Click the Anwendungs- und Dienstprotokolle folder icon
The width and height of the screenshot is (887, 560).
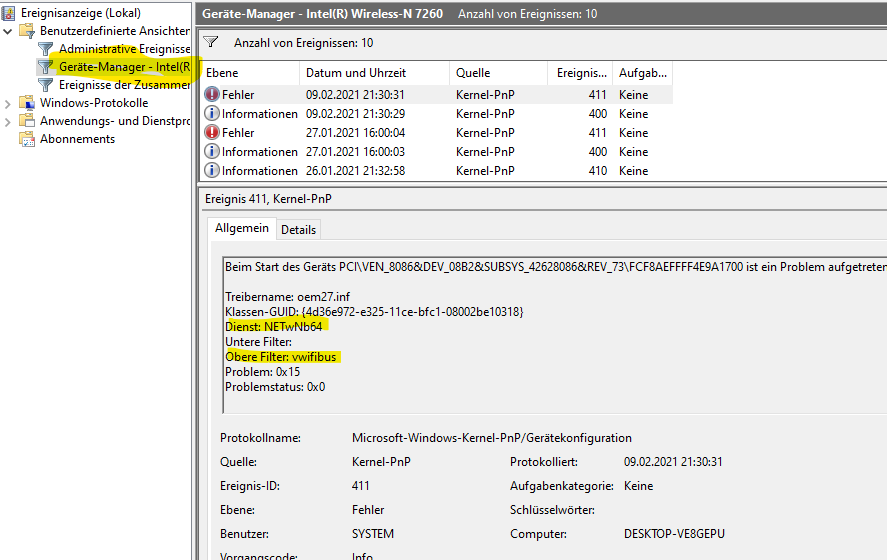tap(27, 121)
